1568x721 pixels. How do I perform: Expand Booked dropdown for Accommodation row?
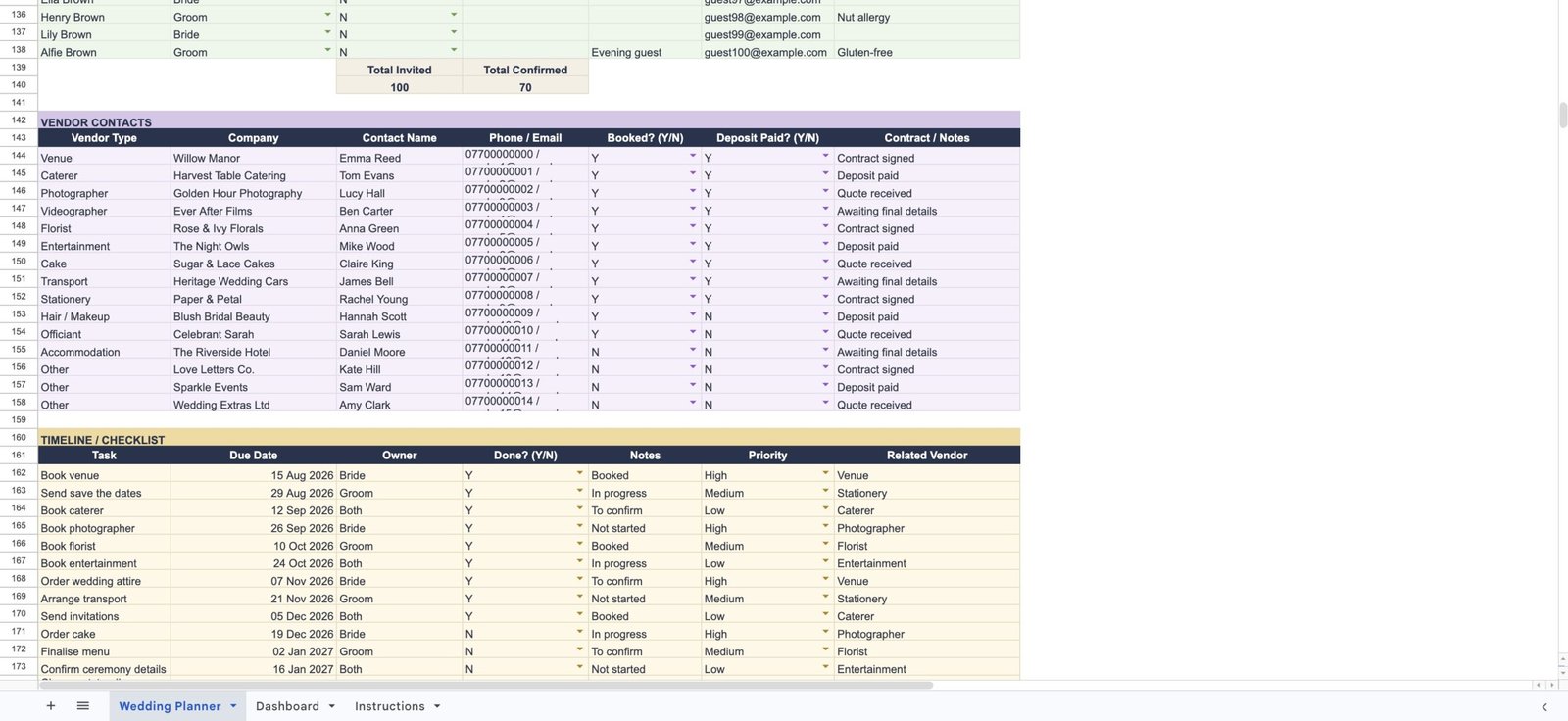click(693, 350)
